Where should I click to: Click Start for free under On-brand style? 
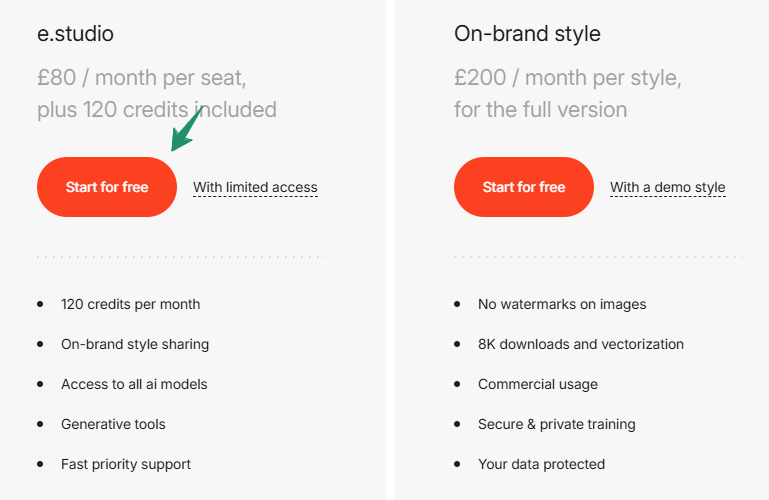(x=524, y=187)
